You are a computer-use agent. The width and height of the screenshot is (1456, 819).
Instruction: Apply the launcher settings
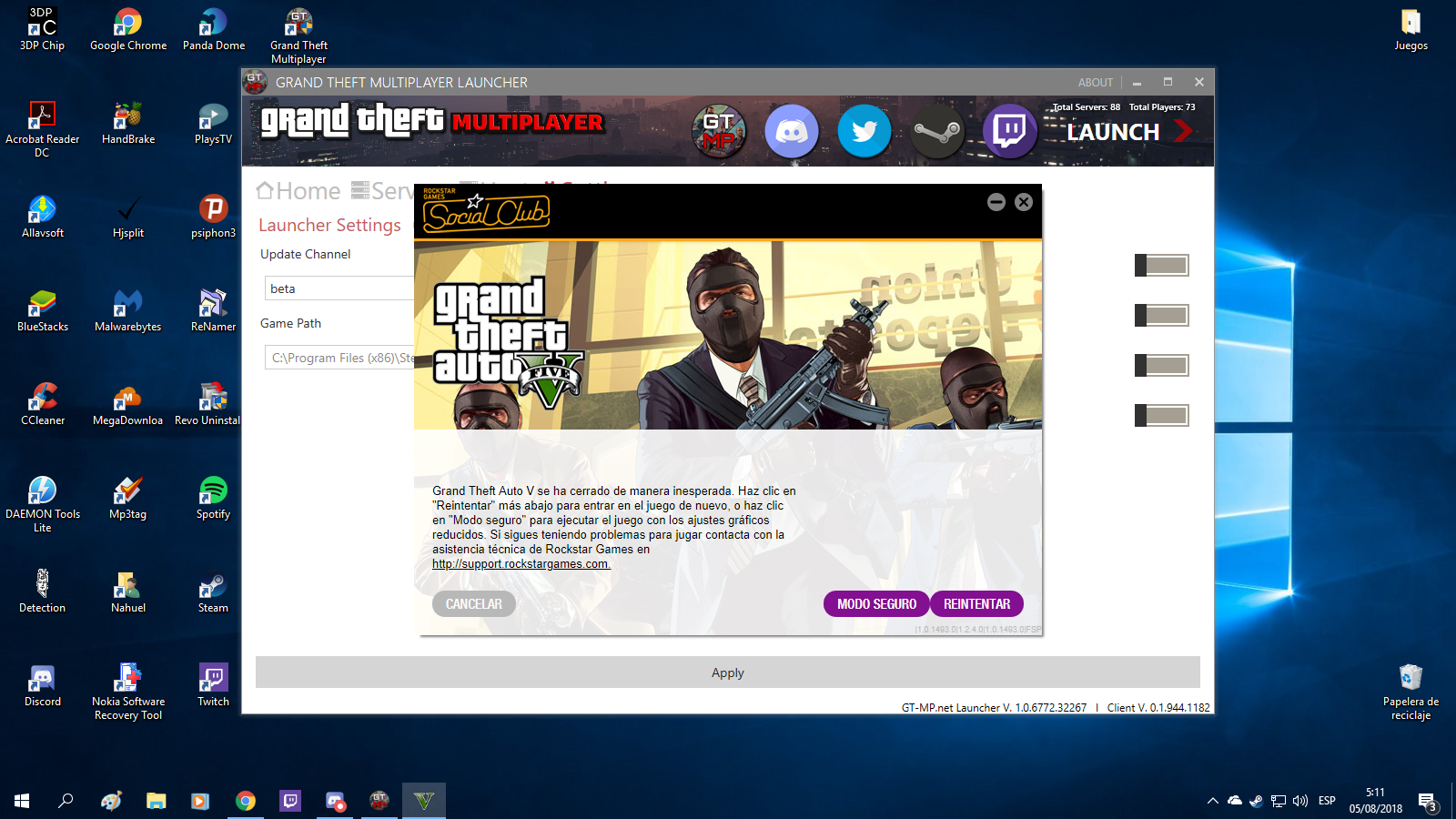(x=728, y=672)
